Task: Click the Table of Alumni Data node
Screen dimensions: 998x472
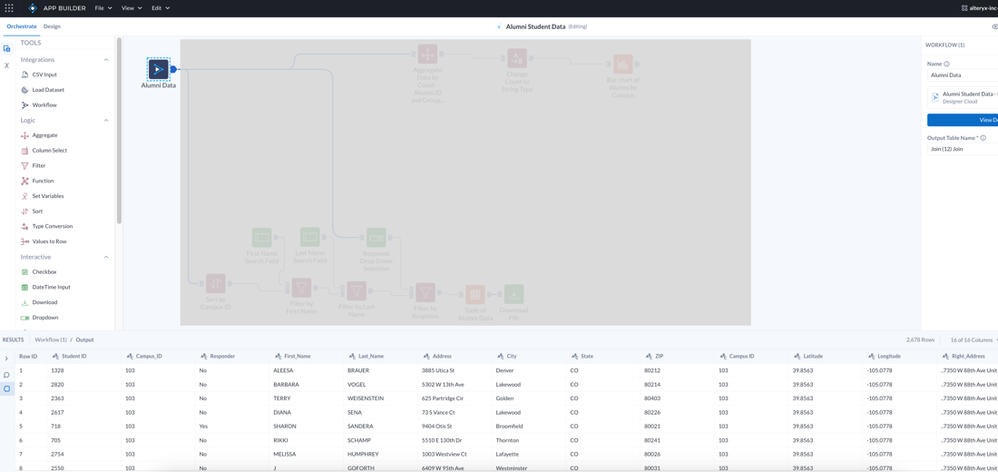Action: (474, 295)
